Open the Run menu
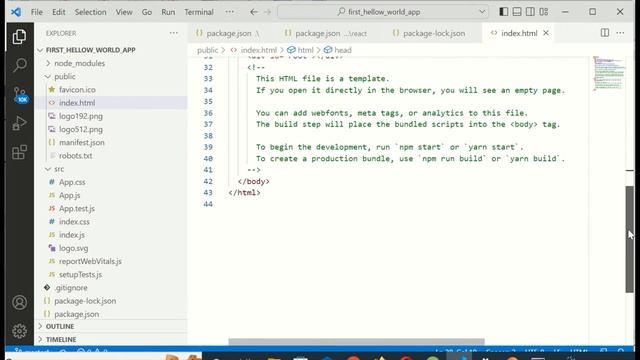Screen dimensions: 640x360 (x=168, y=12)
